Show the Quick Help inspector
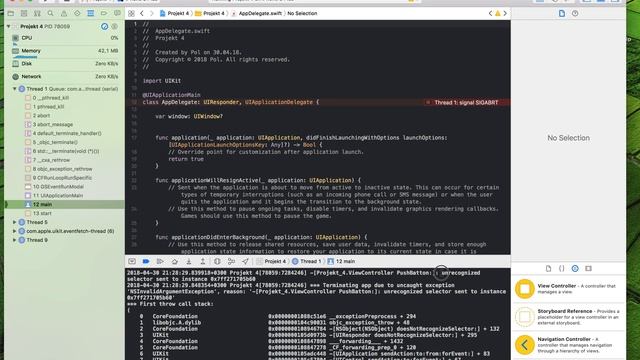640x360 pixels. click(575, 13)
